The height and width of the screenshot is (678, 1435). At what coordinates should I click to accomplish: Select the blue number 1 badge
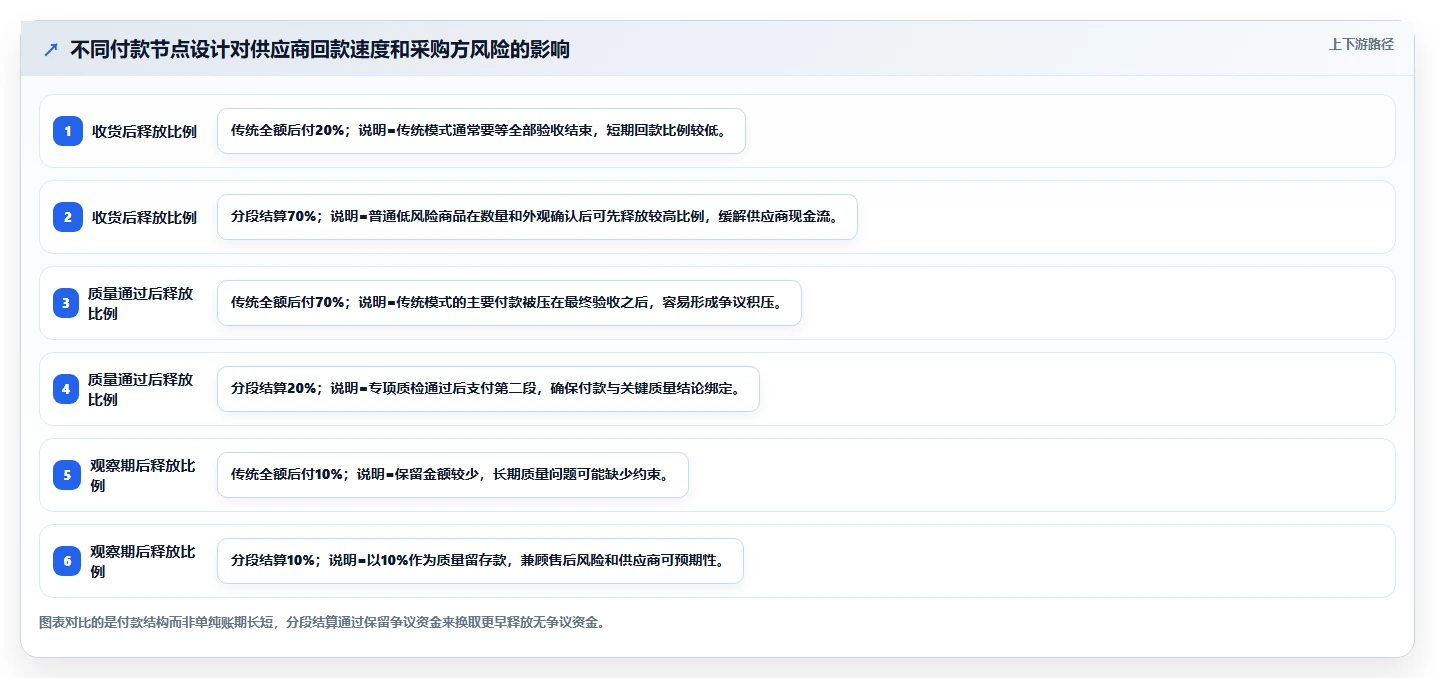[x=67, y=131]
